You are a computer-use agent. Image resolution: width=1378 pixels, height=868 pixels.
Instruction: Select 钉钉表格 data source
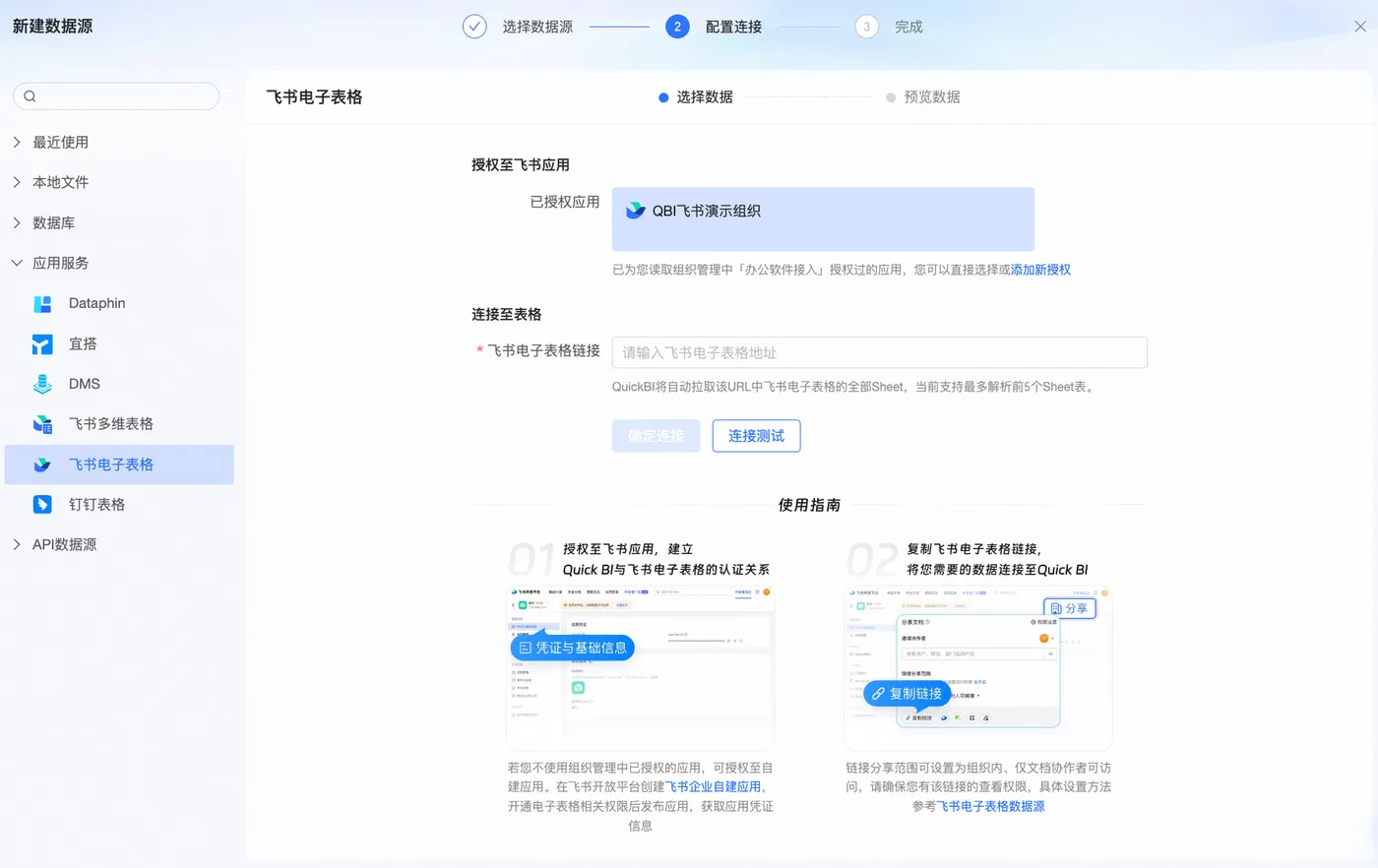coord(119,505)
